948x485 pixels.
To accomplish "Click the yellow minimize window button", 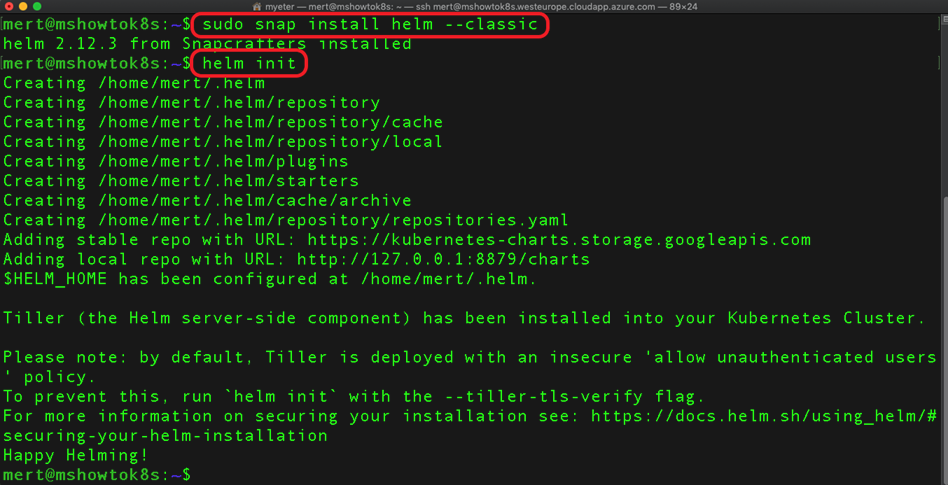I will coord(24,6).
